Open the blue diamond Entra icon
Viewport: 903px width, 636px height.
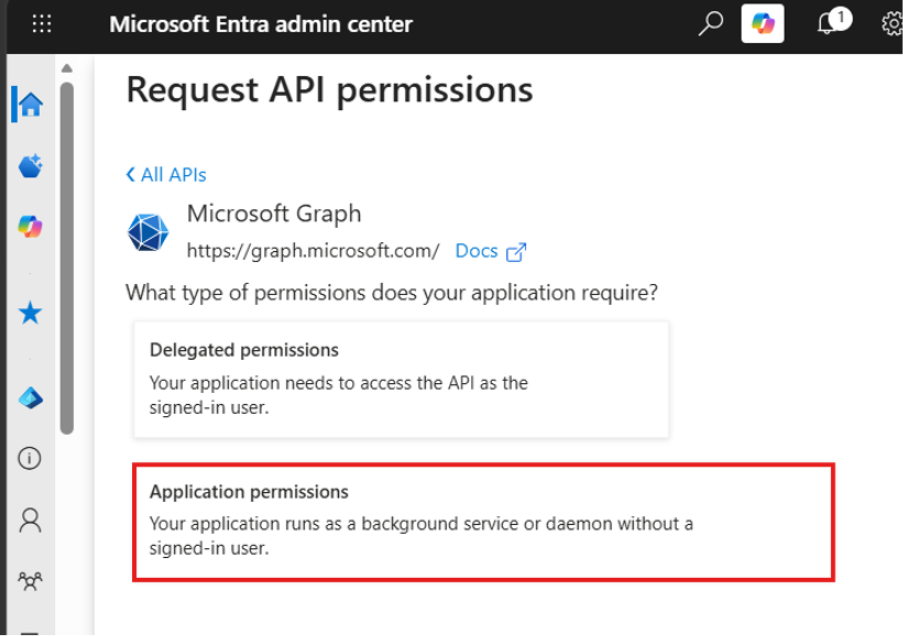(x=30, y=398)
